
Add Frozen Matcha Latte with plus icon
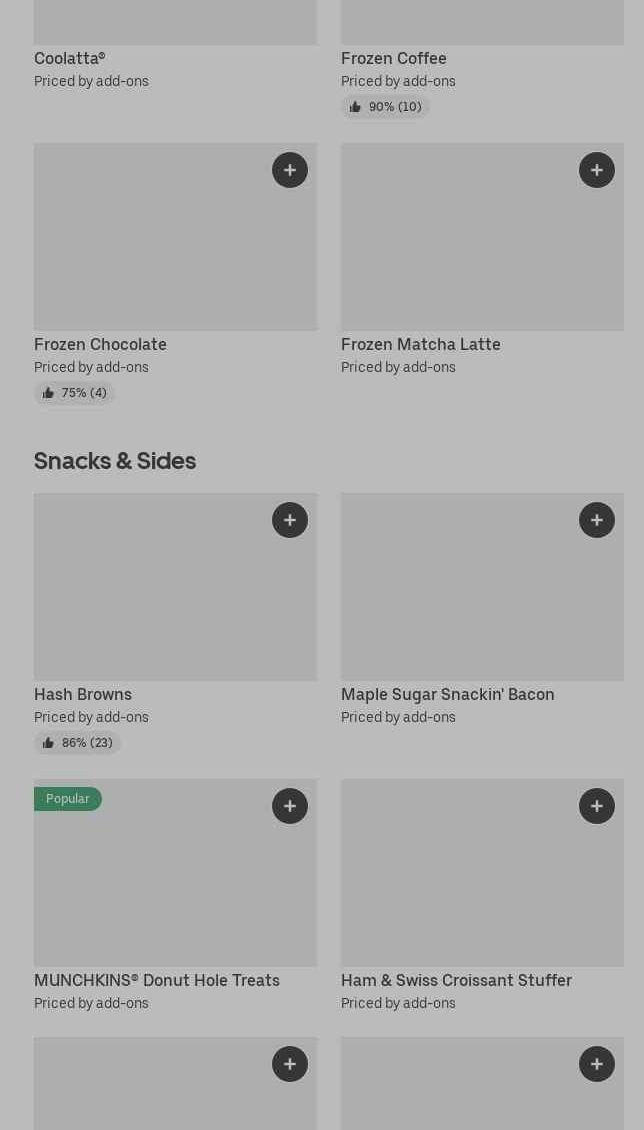[597, 170]
